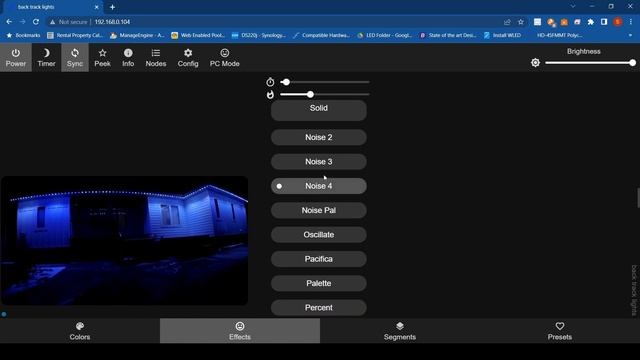Open the Info panel
Viewport: 640px width, 360px height.
point(128,58)
